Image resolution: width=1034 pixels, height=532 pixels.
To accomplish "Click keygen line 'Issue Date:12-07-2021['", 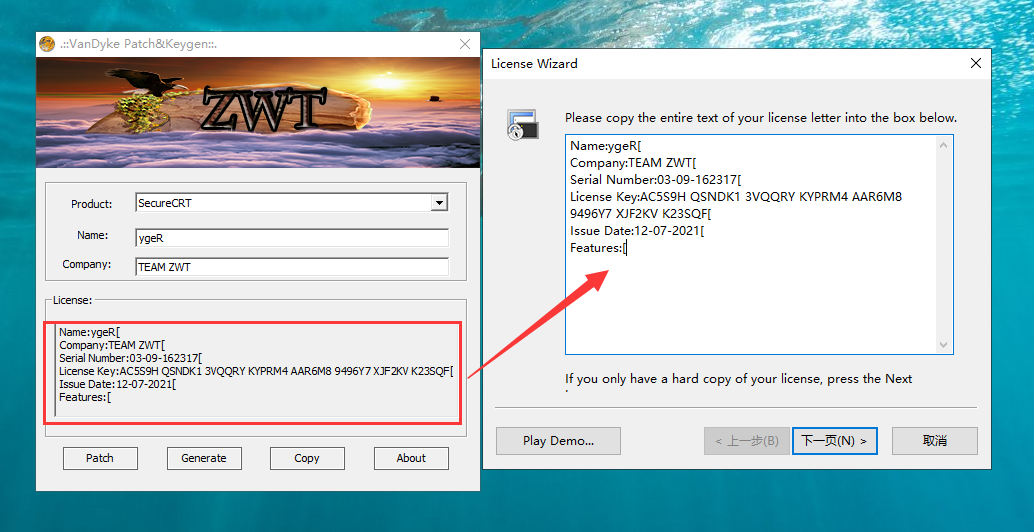I will point(118,384).
